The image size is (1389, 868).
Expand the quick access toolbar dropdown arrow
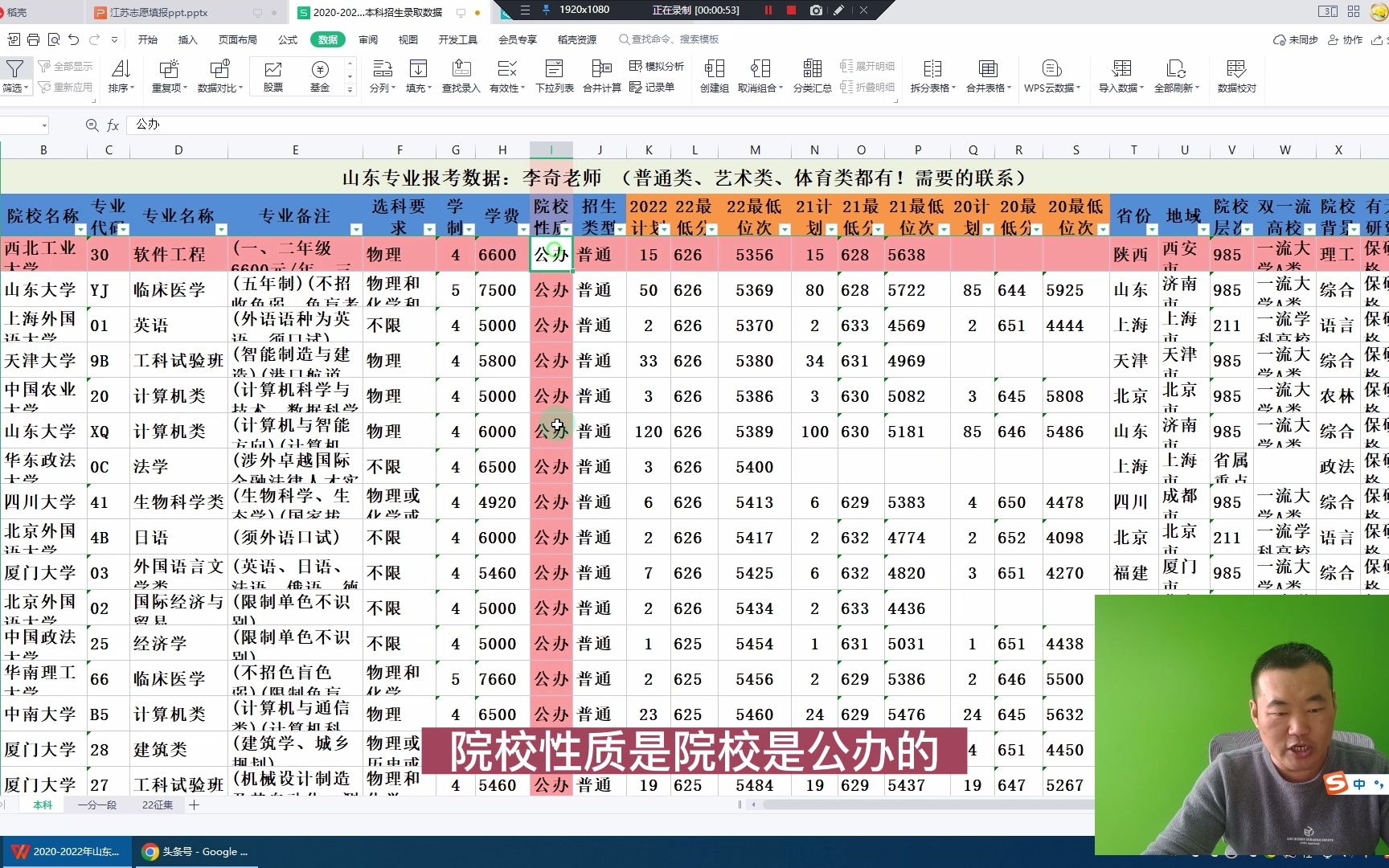click(114, 39)
